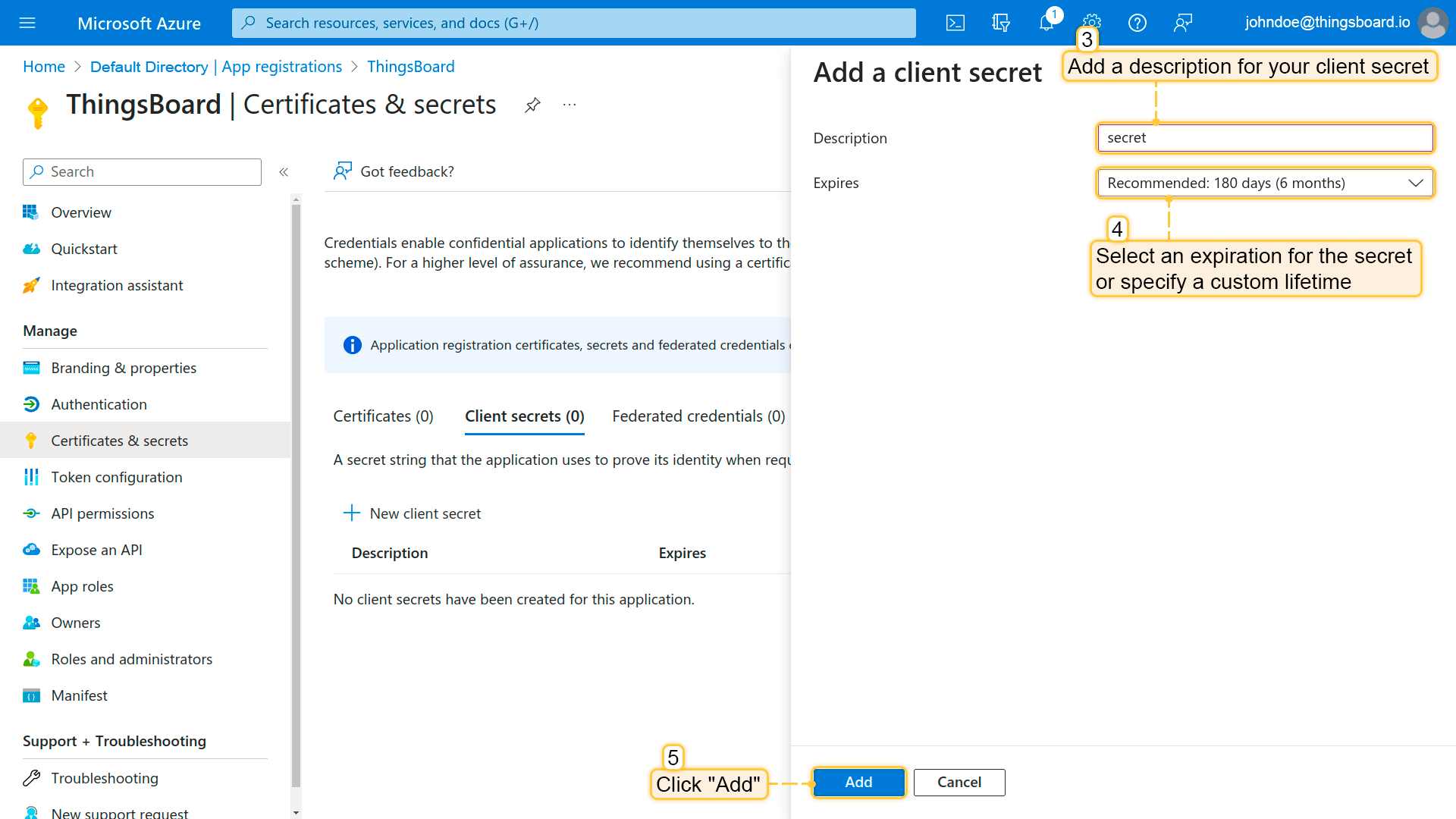Click the user account avatar

tap(1432, 23)
